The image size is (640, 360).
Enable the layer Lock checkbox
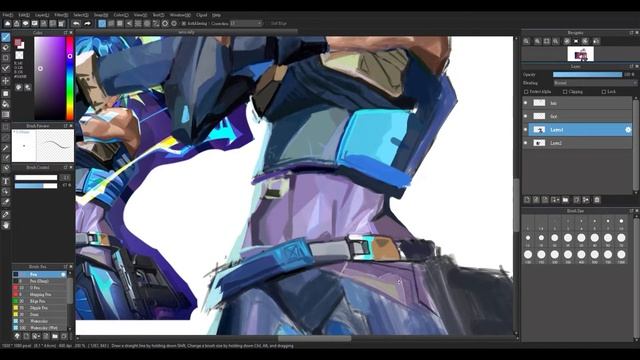coord(603,92)
